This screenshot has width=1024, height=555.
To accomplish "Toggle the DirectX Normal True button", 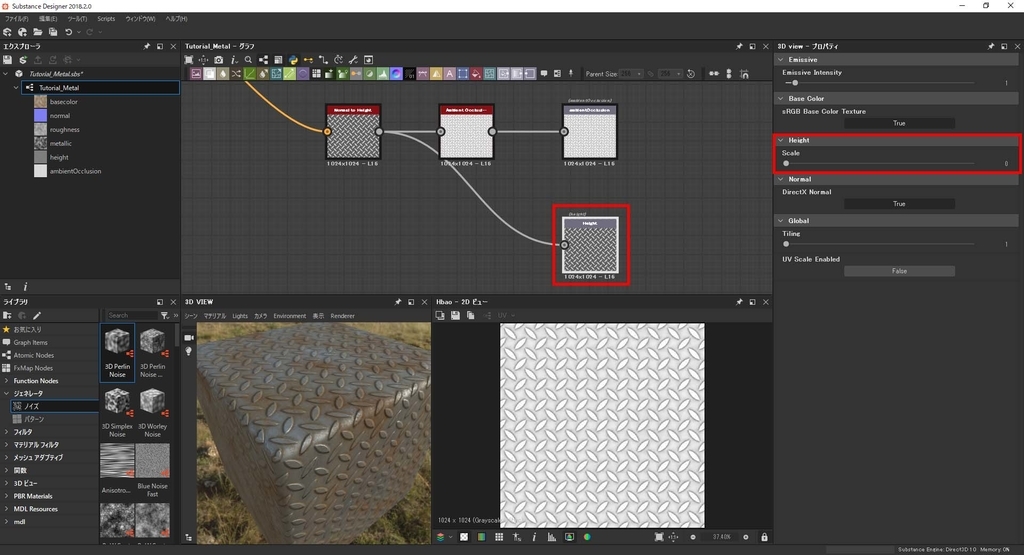I will (x=898, y=203).
